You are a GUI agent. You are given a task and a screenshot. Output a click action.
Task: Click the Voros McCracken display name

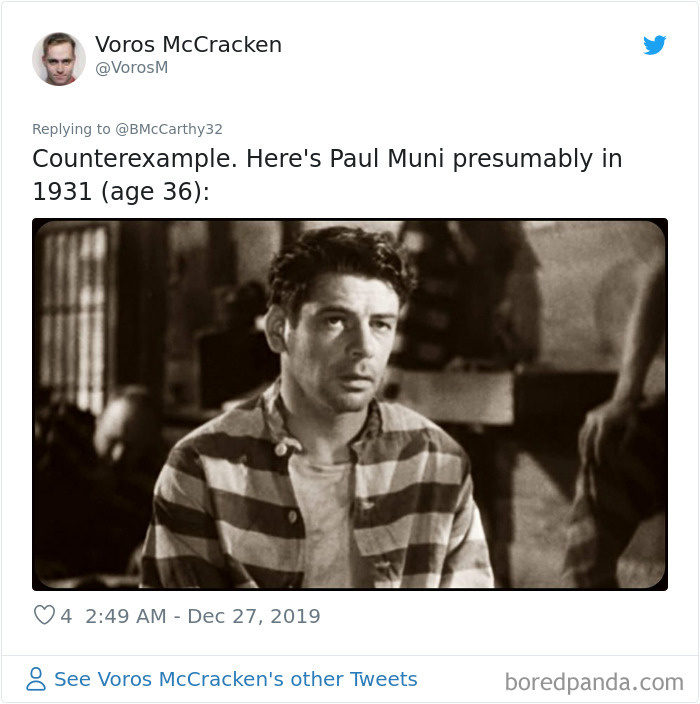(189, 44)
